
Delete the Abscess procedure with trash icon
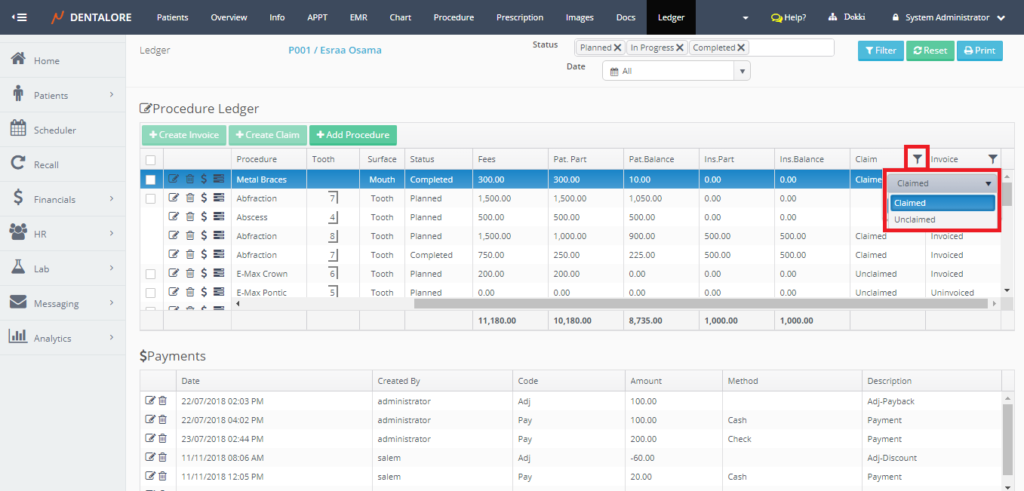189,217
